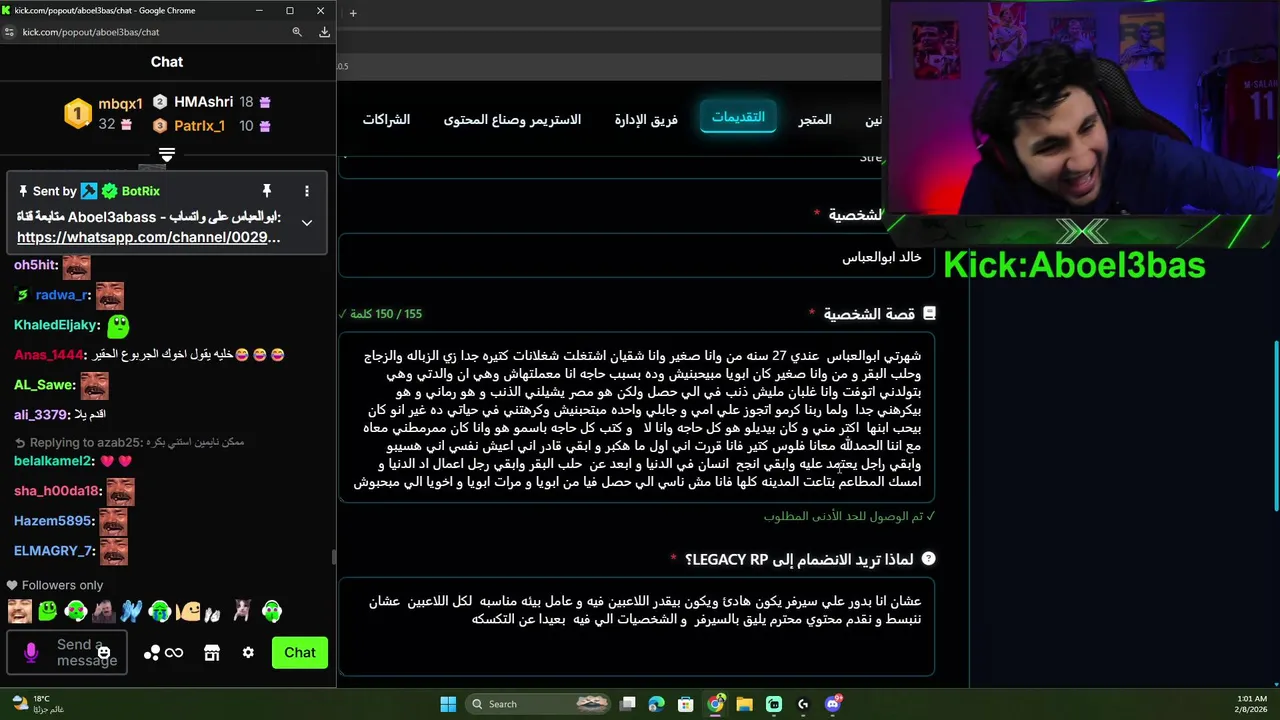Image resolution: width=1280 pixels, height=720 pixels.
Task: Open the chat shop storefront icon
Action: click(211, 653)
